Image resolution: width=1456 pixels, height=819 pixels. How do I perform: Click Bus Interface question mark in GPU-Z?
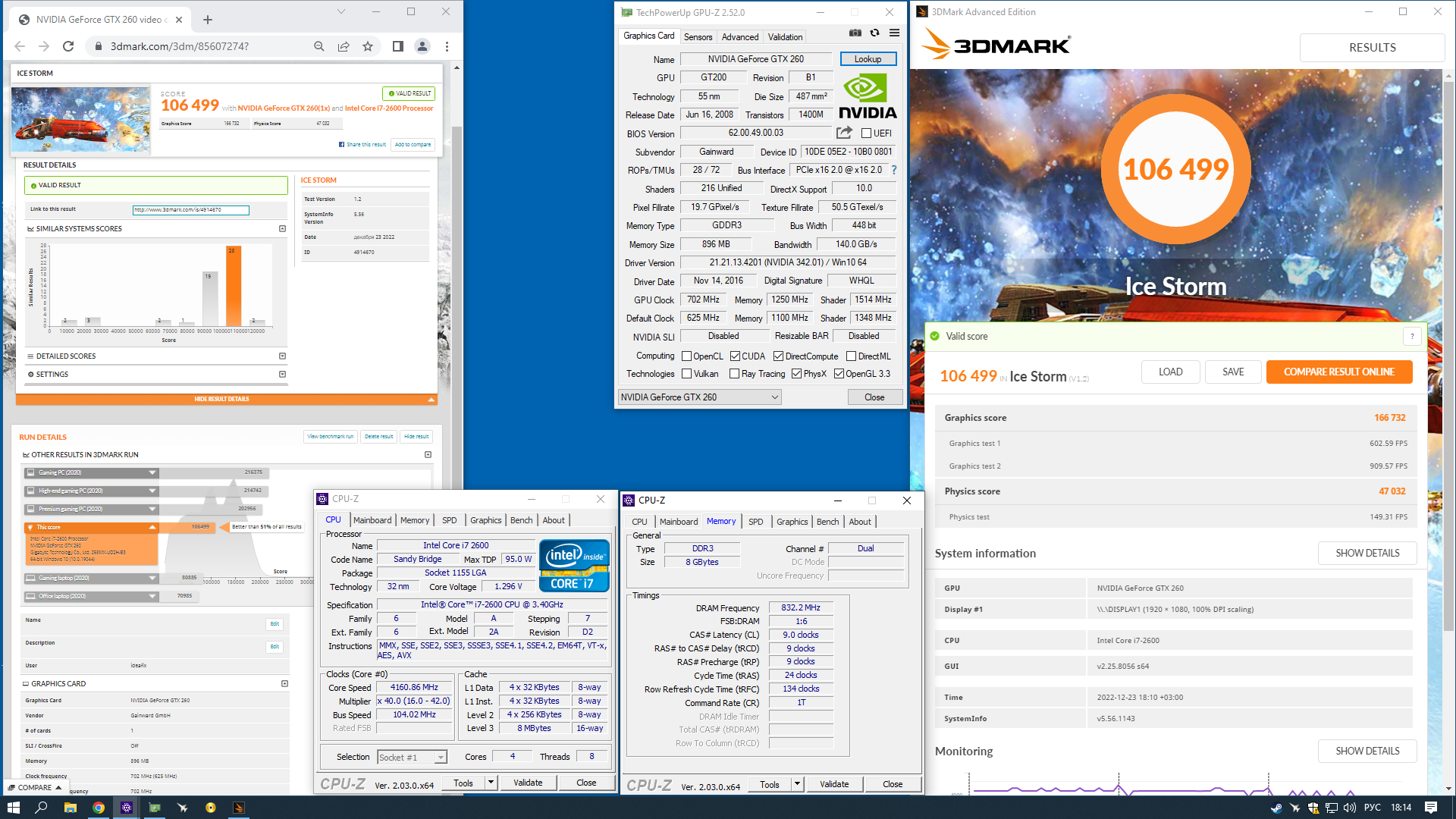coord(894,170)
